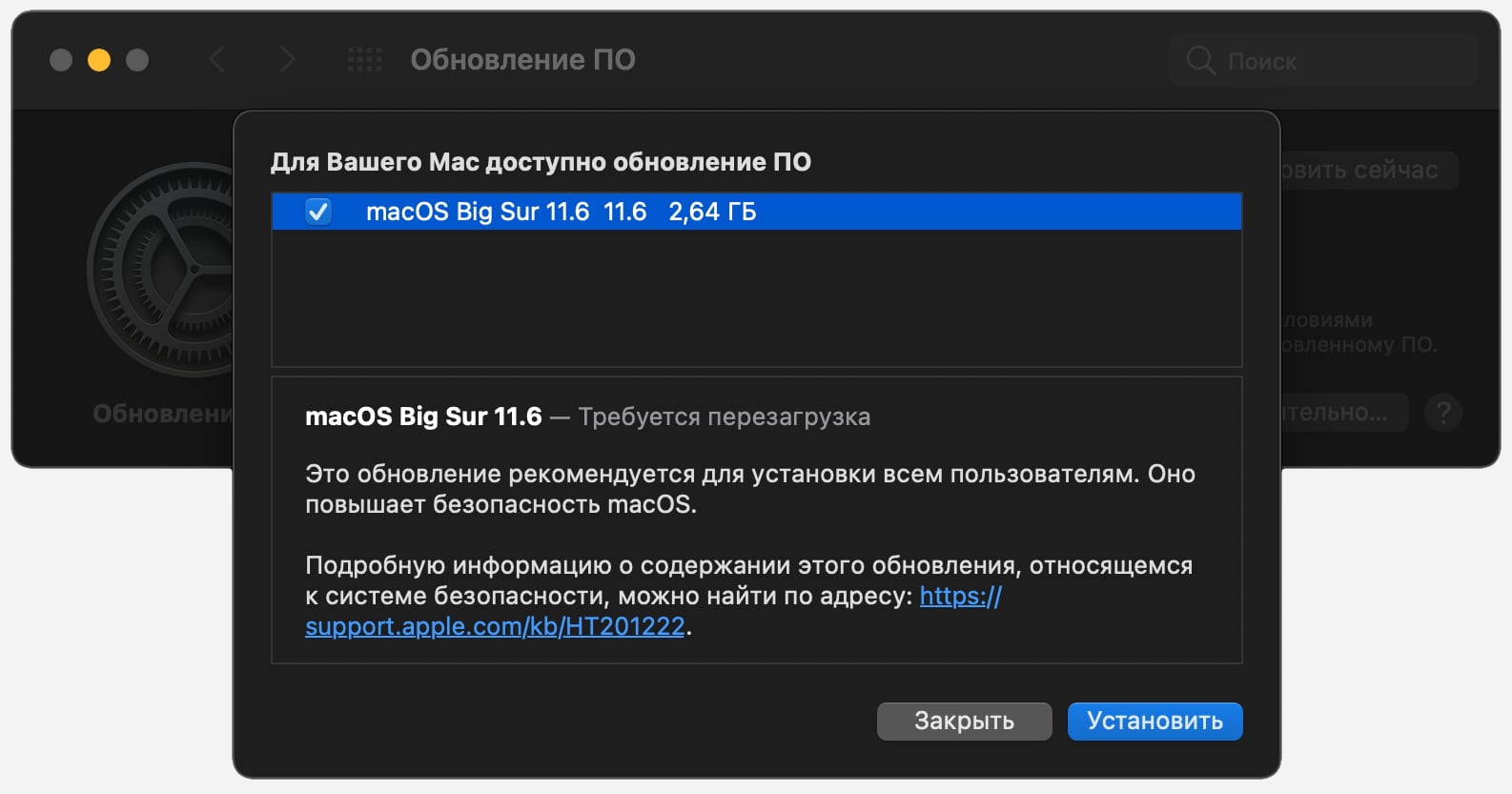Go forward with the right chevron
The width and height of the screenshot is (1512, 794).
(286, 60)
